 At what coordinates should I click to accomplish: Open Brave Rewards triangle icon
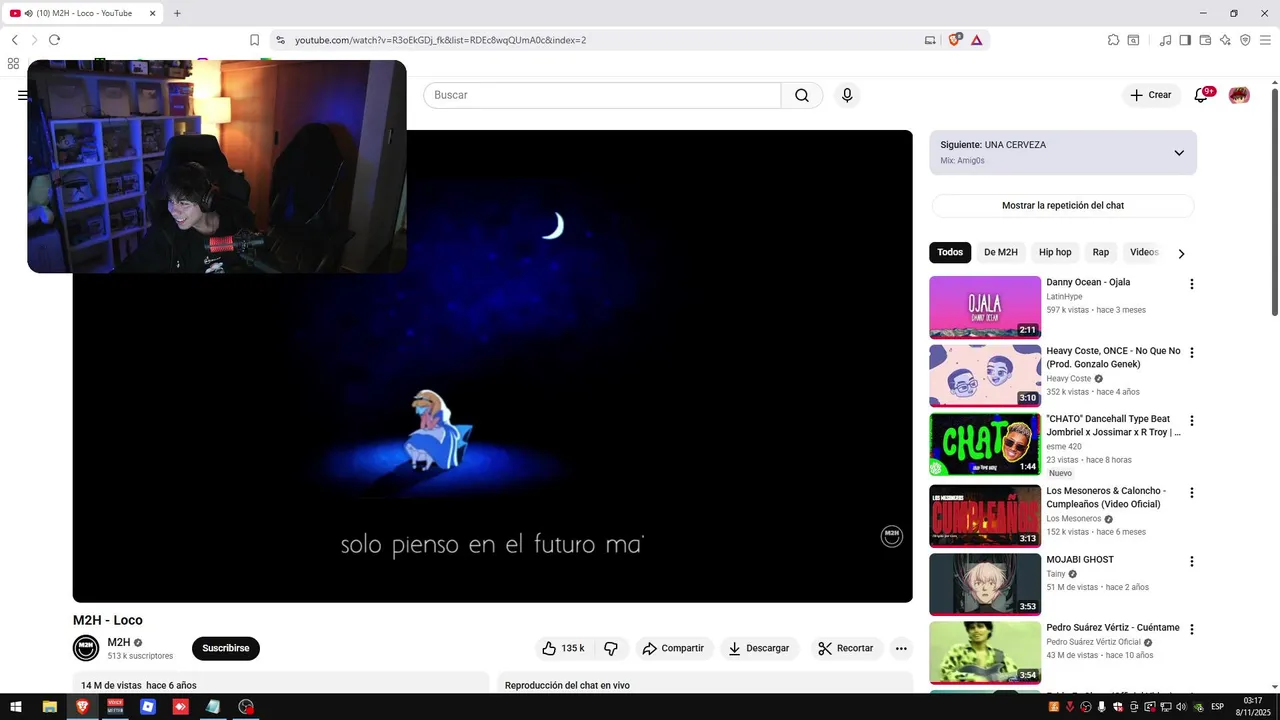click(976, 40)
